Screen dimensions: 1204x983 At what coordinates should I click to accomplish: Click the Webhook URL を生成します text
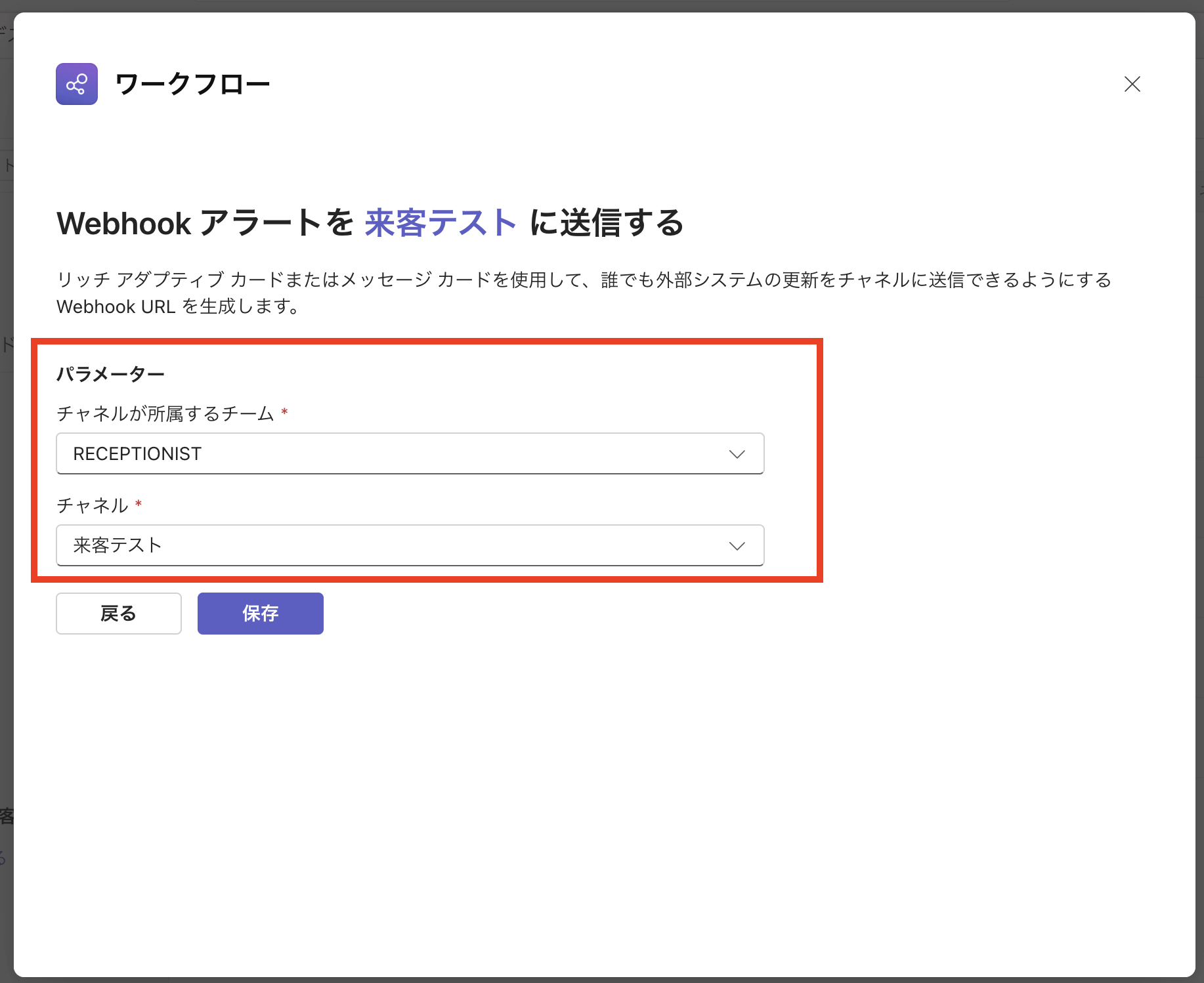pos(178,306)
